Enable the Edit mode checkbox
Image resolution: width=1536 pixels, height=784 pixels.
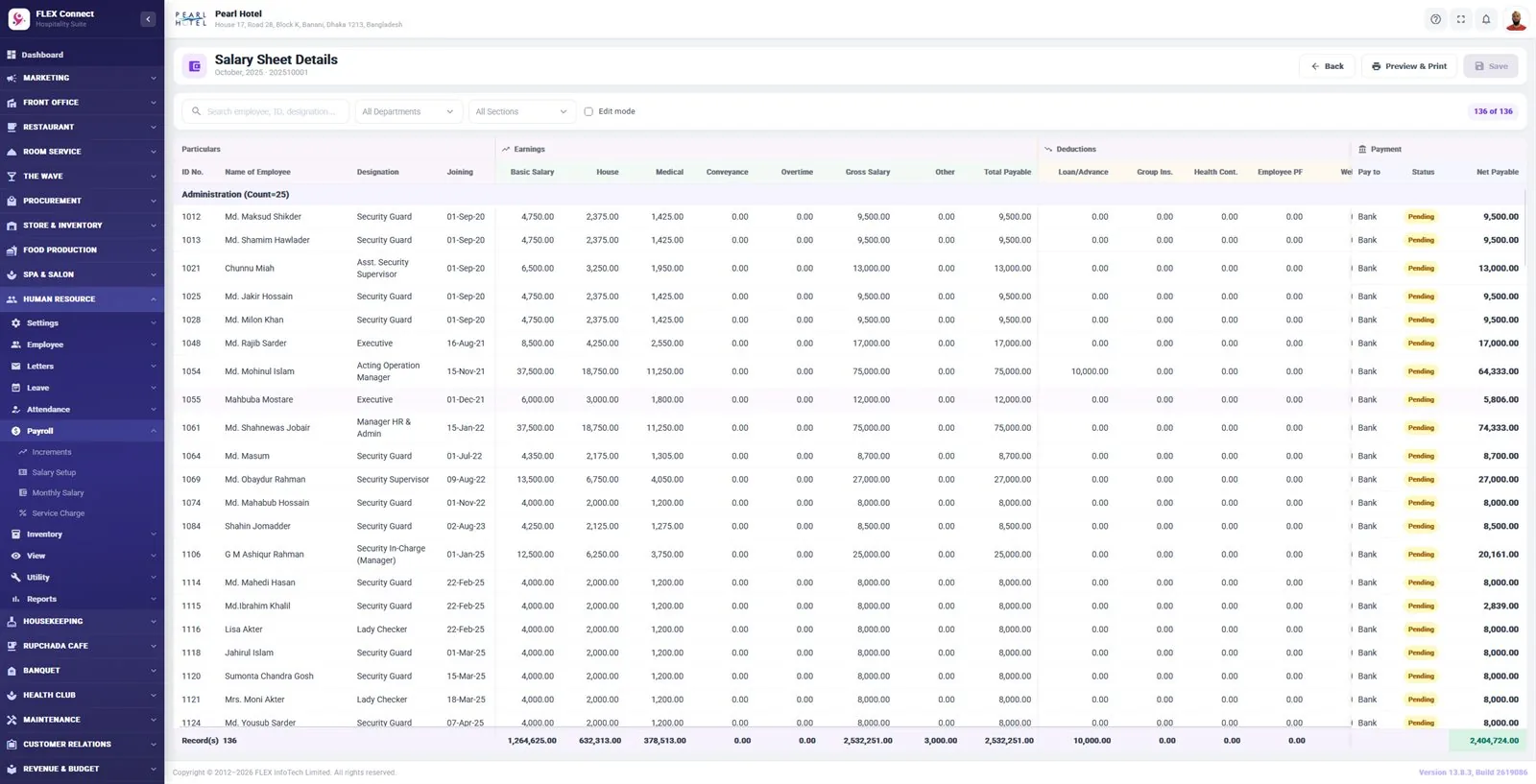[588, 111]
